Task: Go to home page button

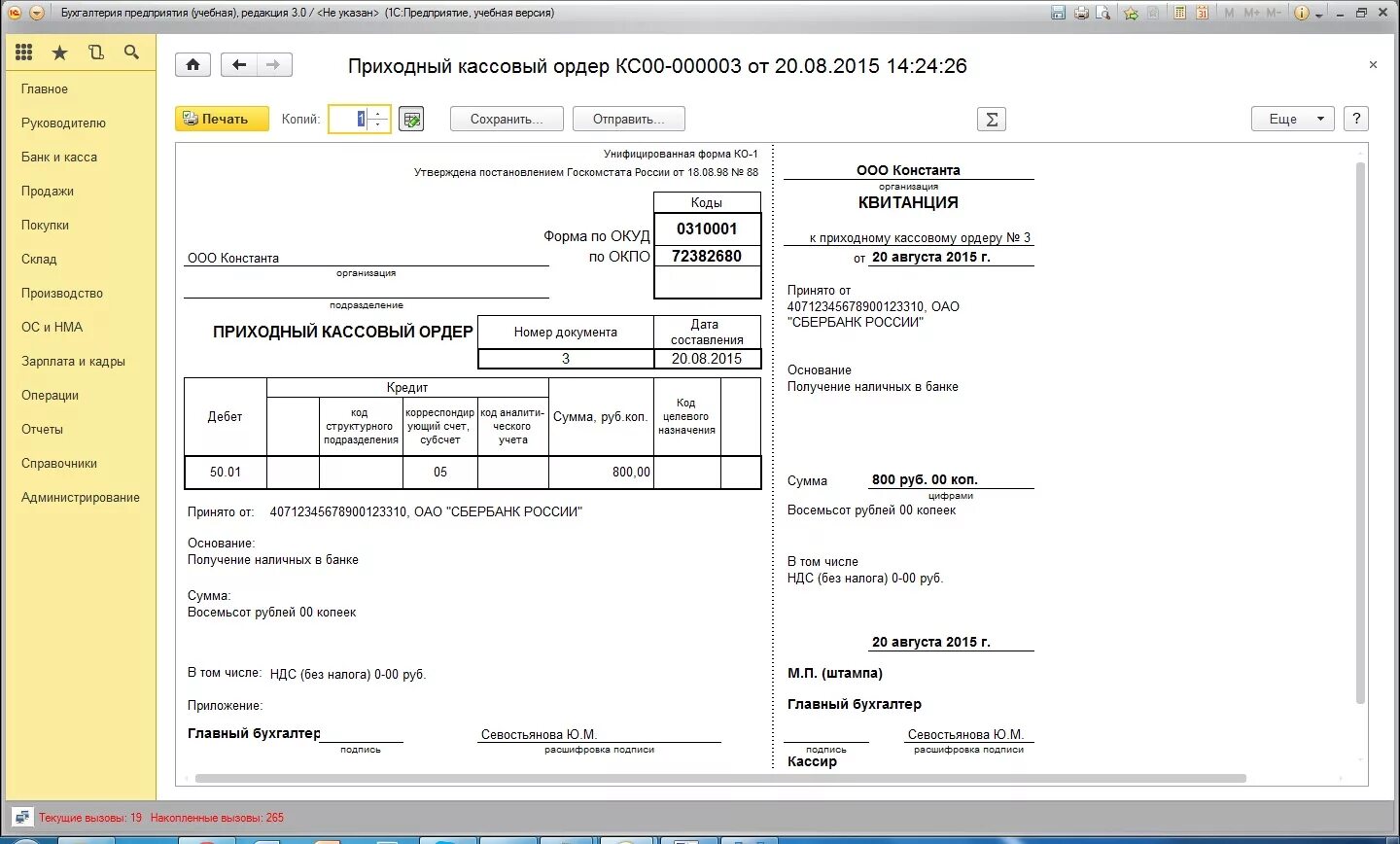Action: [192, 65]
